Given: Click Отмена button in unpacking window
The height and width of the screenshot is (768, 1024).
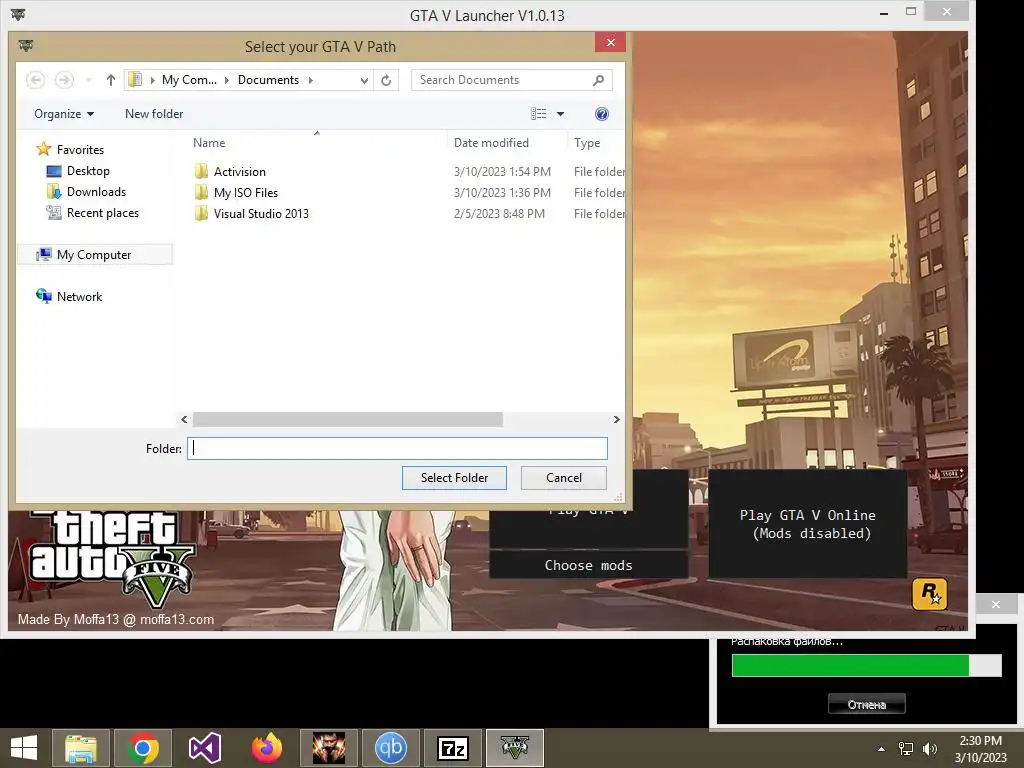Looking at the screenshot, I should (867, 704).
